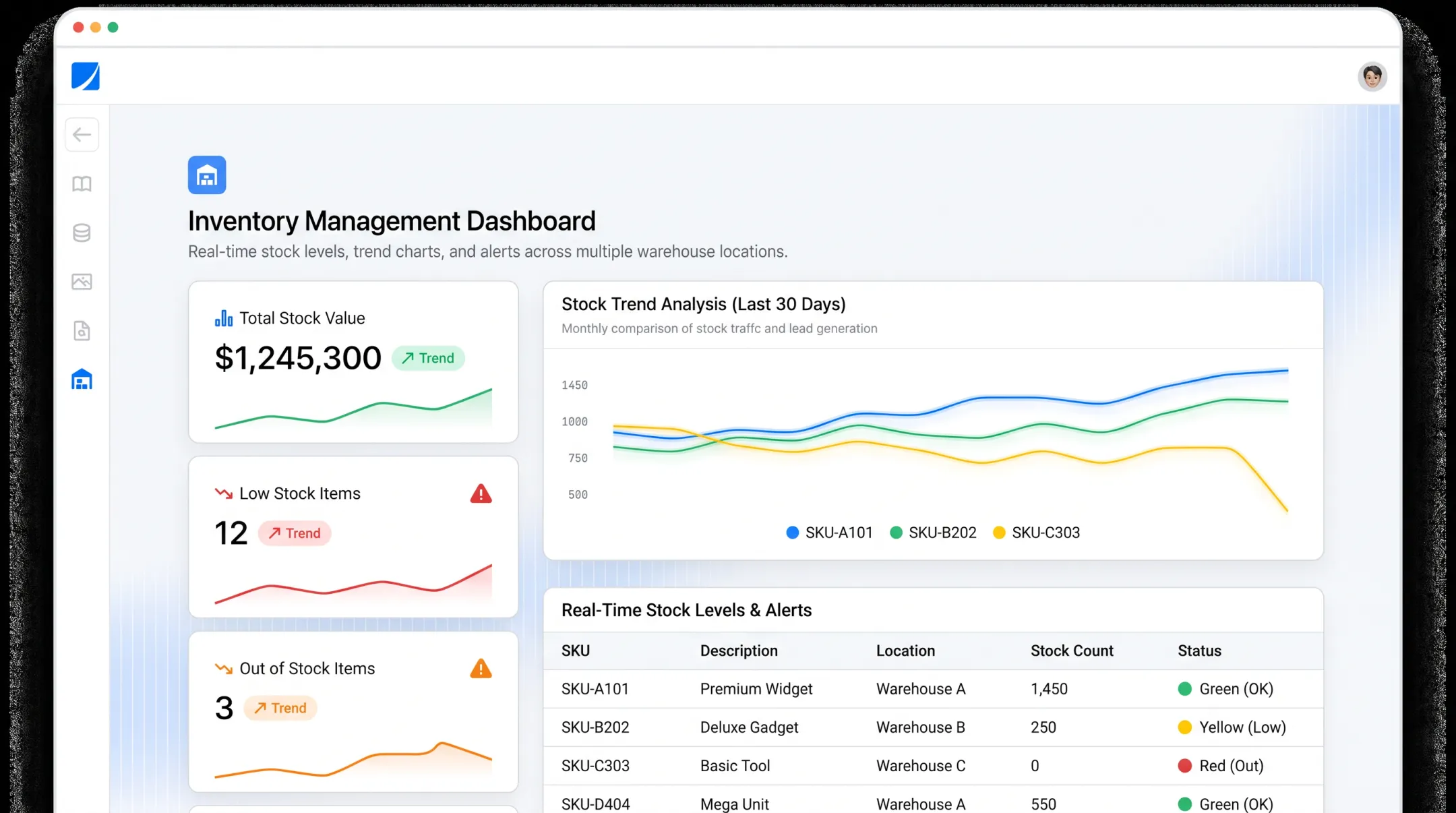The width and height of the screenshot is (1456, 813).
Task: Click the red warning triangle on Low Stock Items
Action: (x=481, y=493)
